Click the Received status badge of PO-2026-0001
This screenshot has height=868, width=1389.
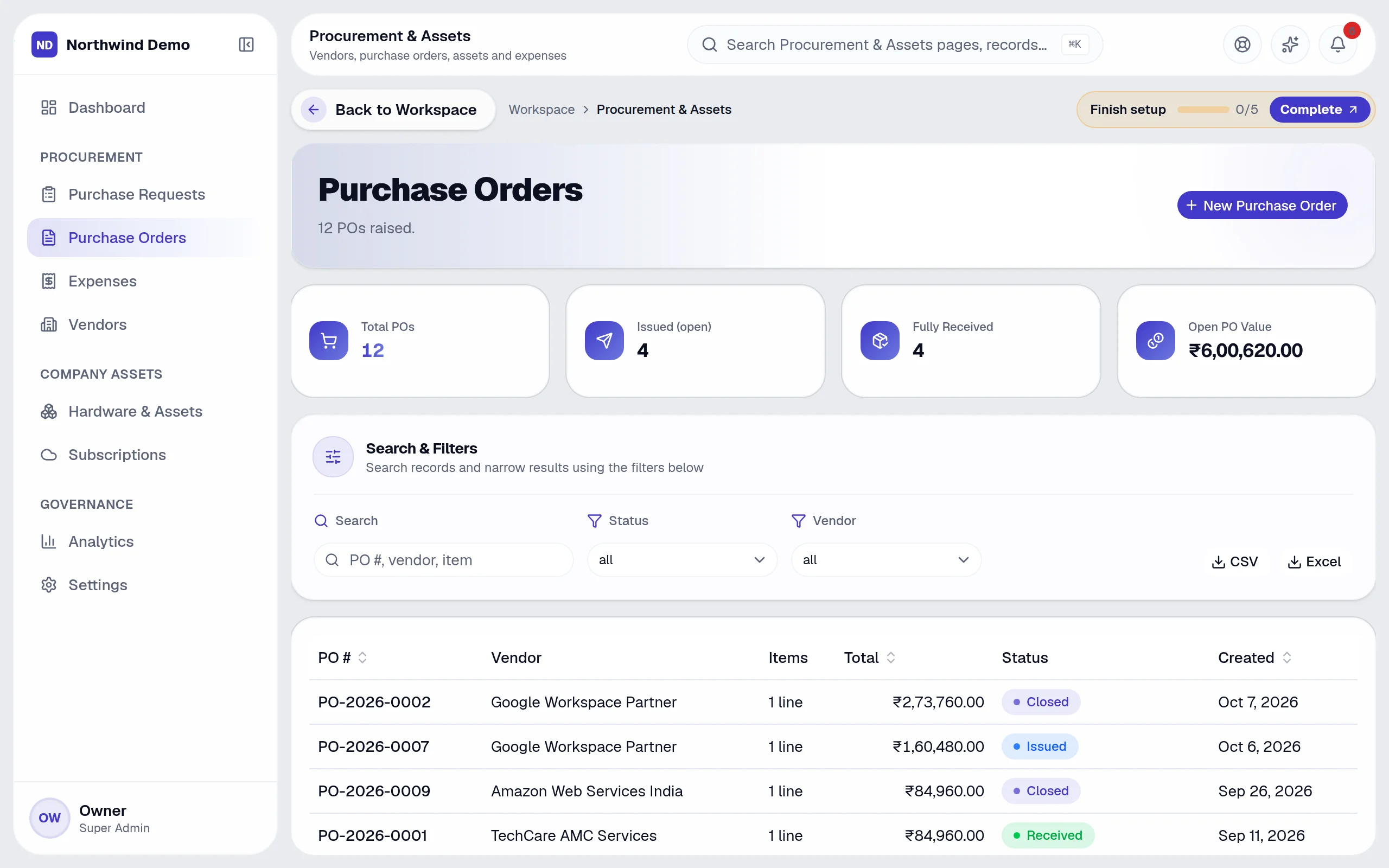pyautogui.click(x=1048, y=835)
